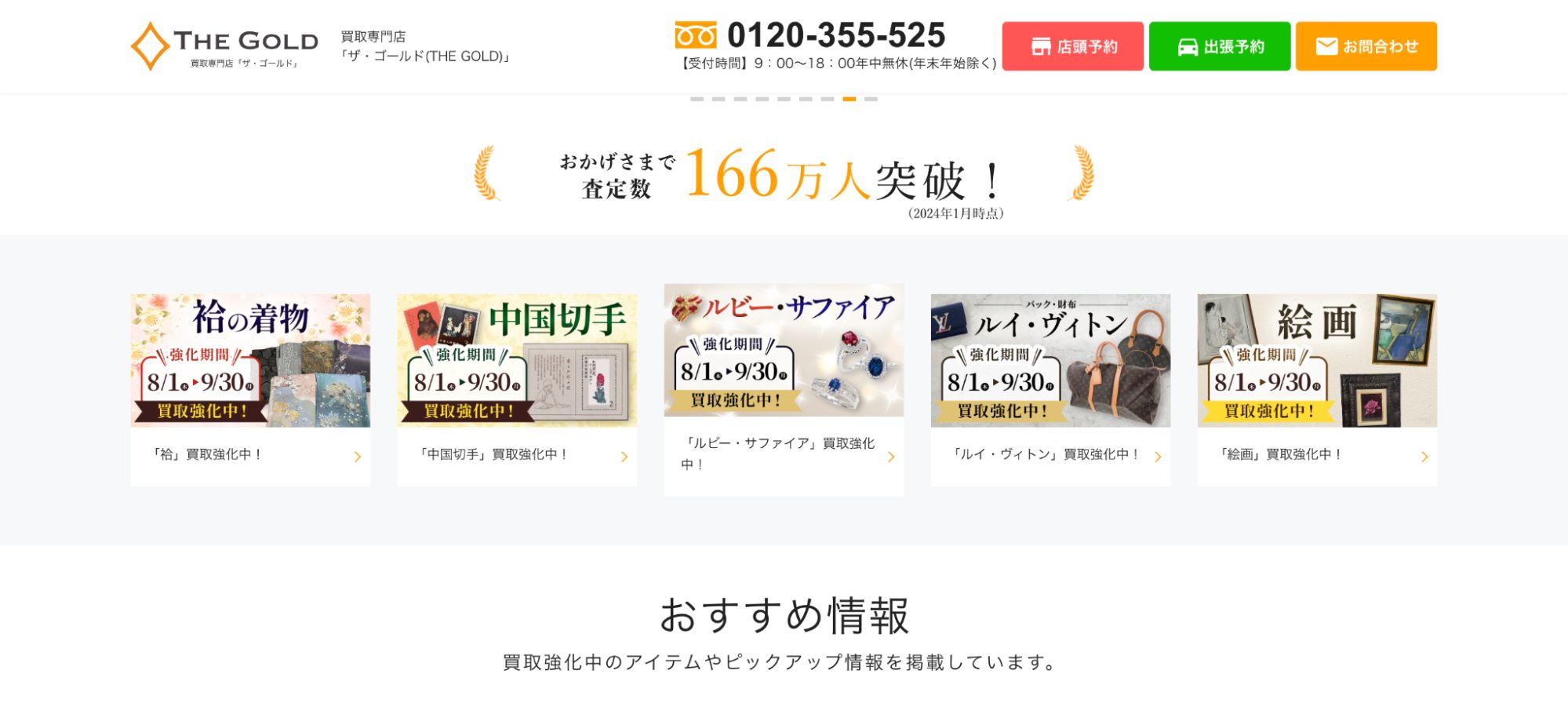Click the envelope icon on お問合わせ
Screen dimensions: 1568x710
[x=1326, y=46]
